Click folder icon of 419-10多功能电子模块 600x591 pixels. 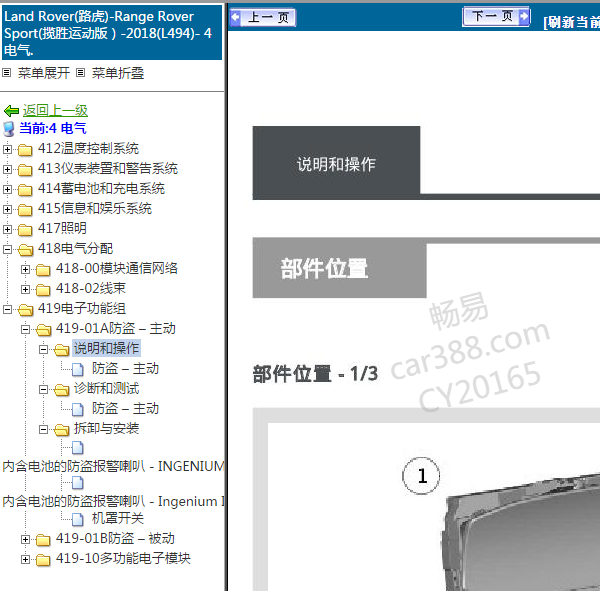(x=43, y=559)
